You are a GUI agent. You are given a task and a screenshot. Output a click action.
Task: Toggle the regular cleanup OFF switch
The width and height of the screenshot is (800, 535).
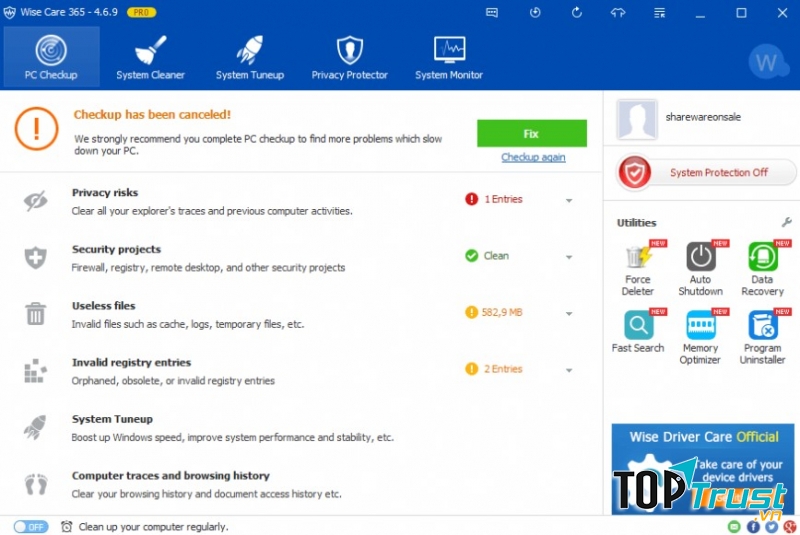31,527
